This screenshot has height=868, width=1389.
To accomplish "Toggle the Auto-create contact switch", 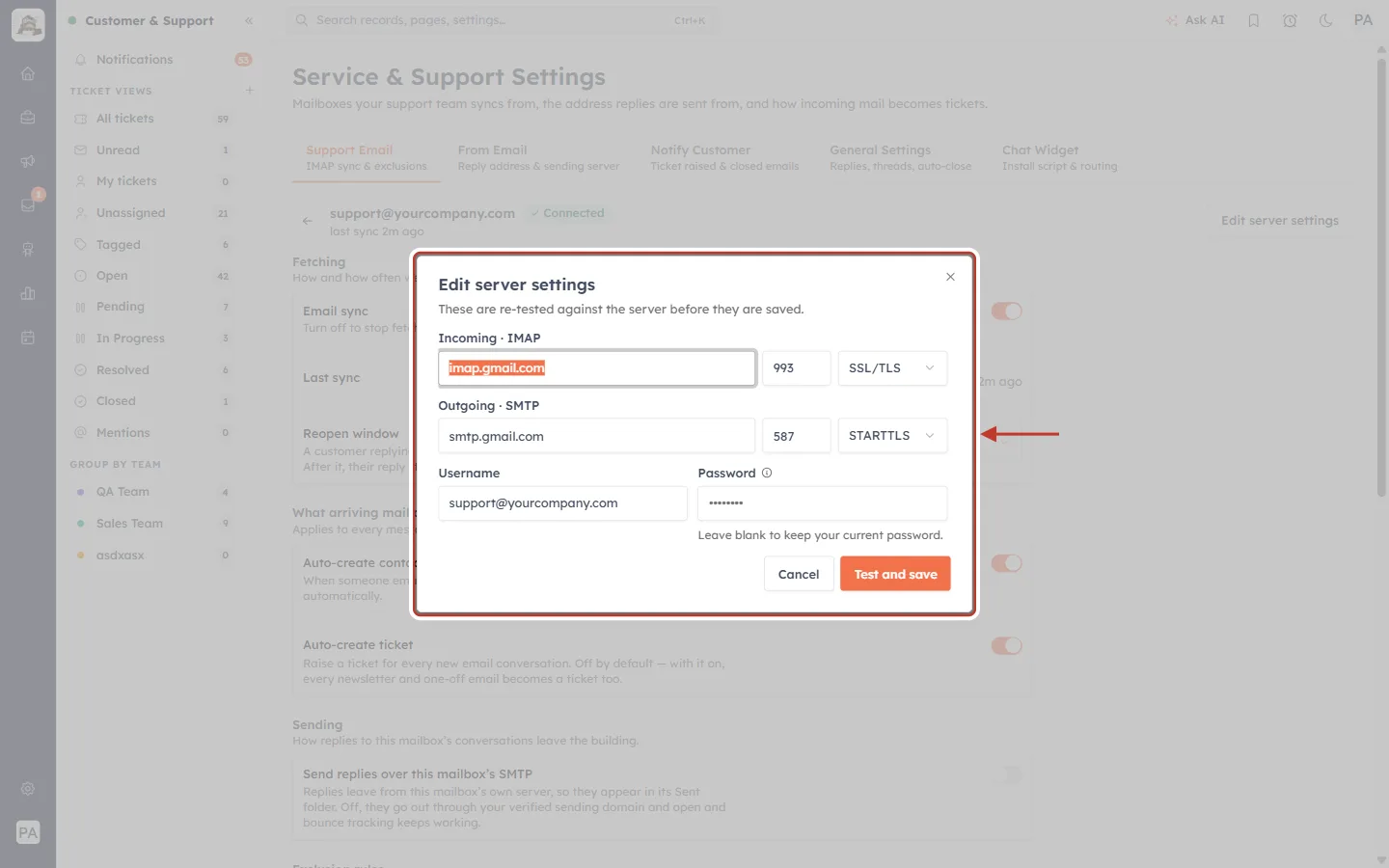I will (1006, 563).
